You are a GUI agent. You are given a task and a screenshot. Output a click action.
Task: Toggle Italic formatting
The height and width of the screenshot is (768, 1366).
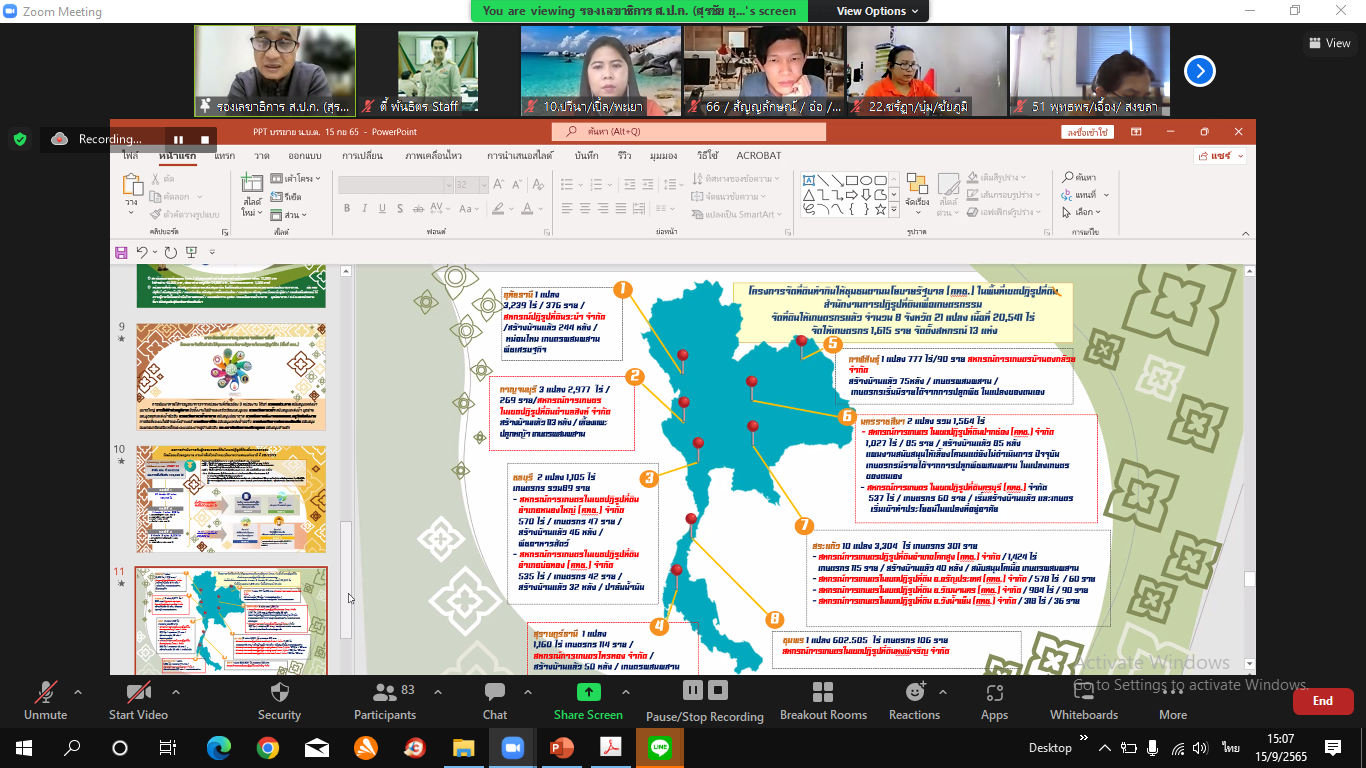point(364,208)
